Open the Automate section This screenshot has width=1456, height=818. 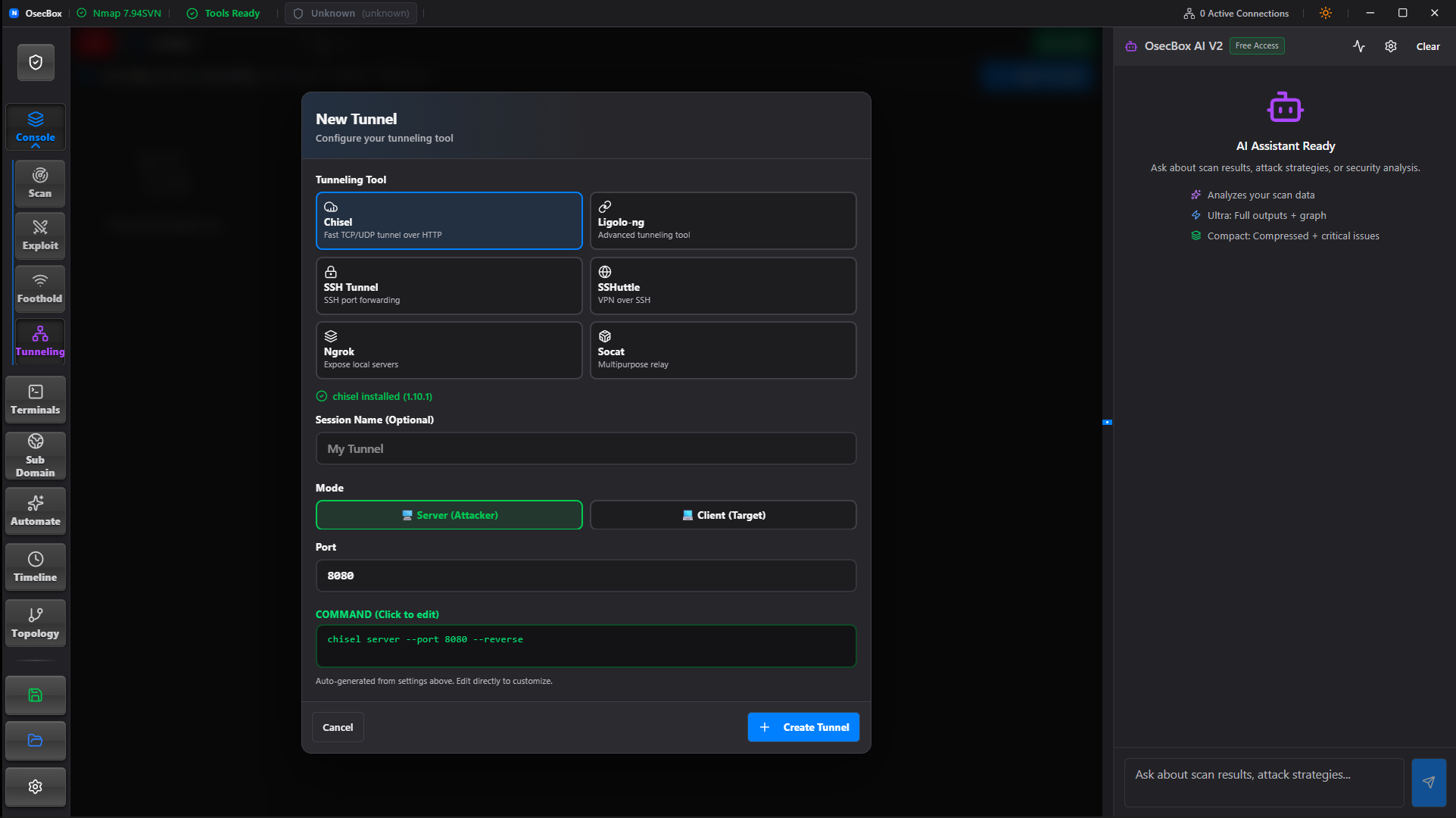pyautogui.click(x=36, y=510)
